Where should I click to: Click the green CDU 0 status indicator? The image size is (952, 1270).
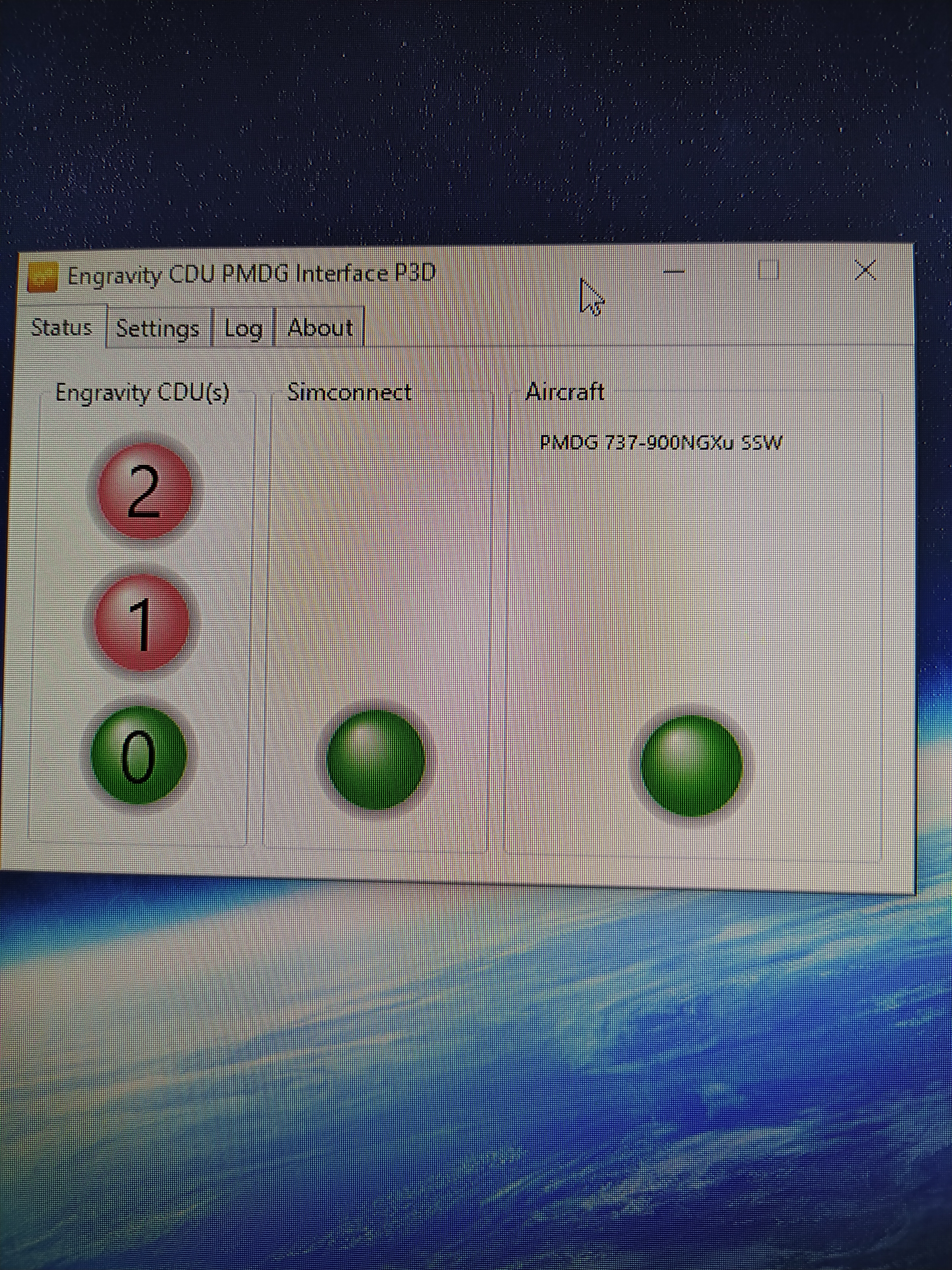click(x=139, y=755)
